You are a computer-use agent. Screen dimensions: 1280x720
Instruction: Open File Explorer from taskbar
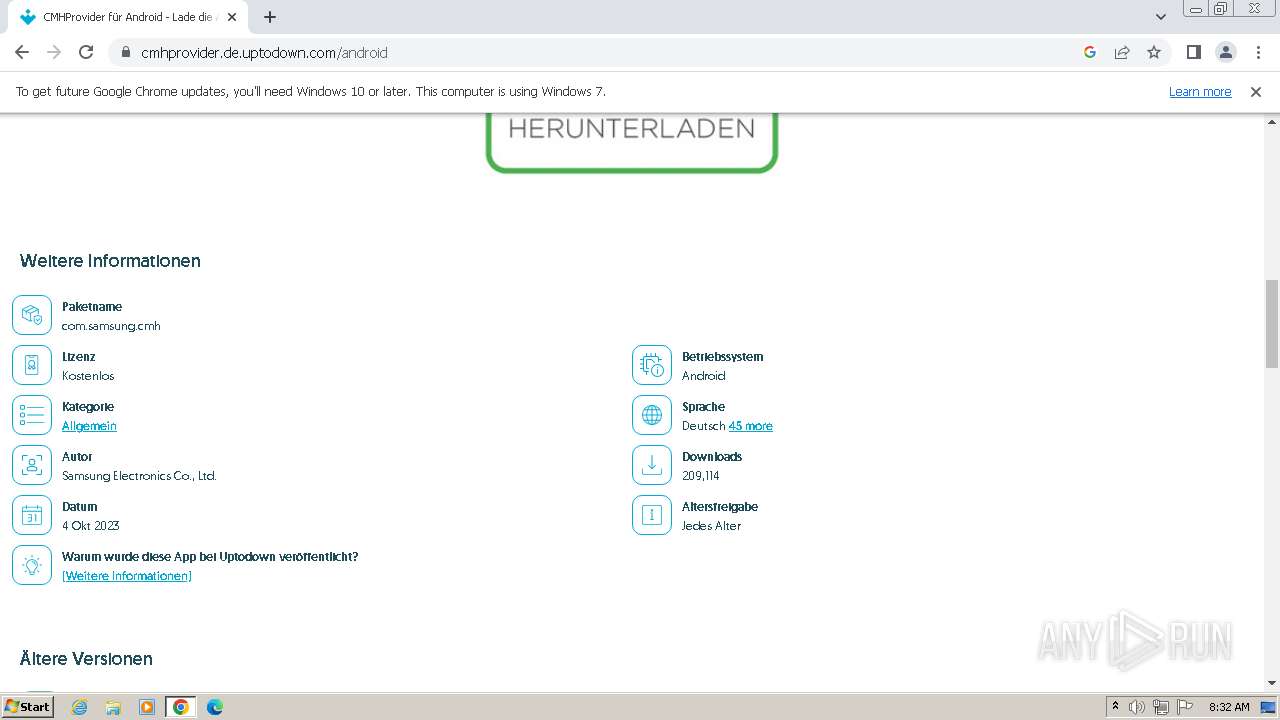tap(113, 707)
